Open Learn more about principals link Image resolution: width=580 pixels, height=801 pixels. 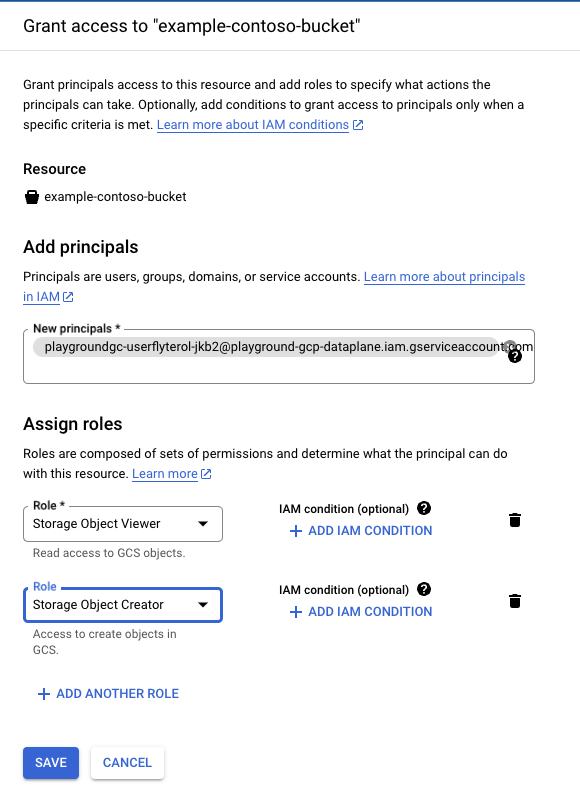(x=274, y=287)
